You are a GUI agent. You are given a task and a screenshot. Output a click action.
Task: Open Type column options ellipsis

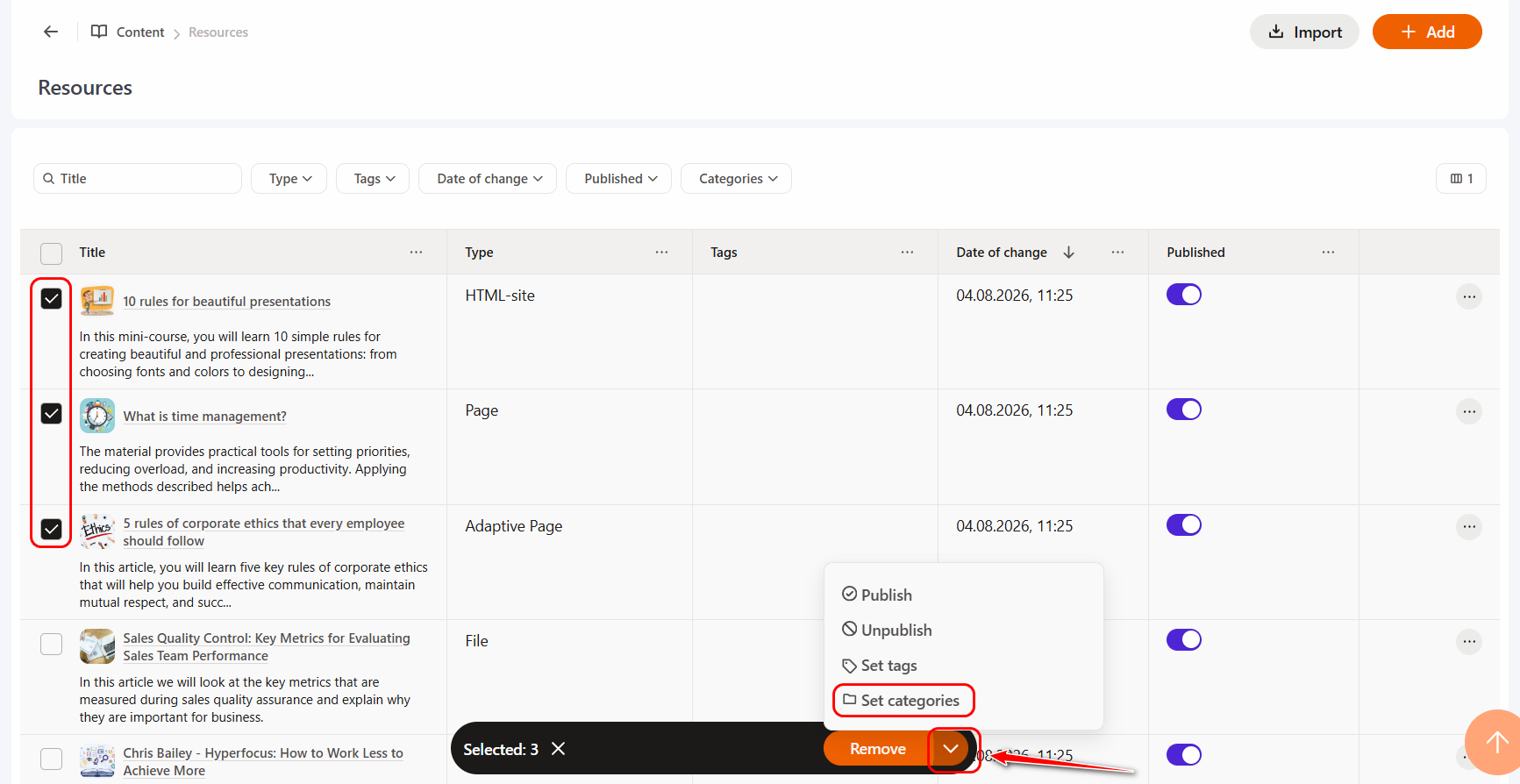click(x=661, y=253)
